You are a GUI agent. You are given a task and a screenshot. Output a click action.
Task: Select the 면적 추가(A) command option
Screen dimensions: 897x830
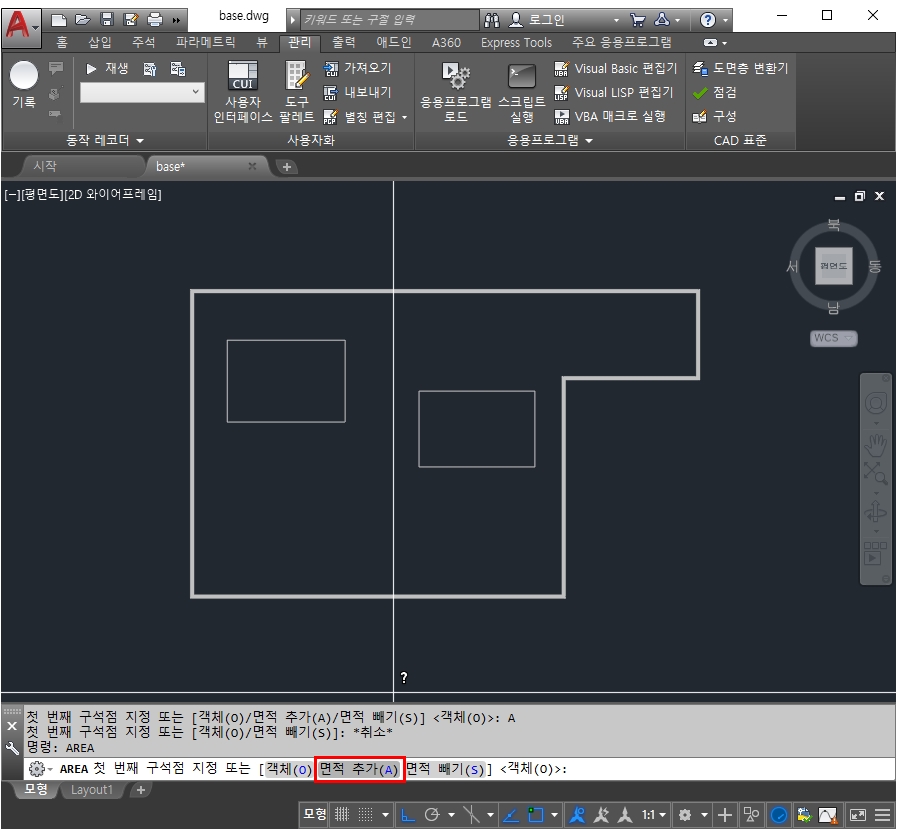pyautogui.click(x=359, y=769)
